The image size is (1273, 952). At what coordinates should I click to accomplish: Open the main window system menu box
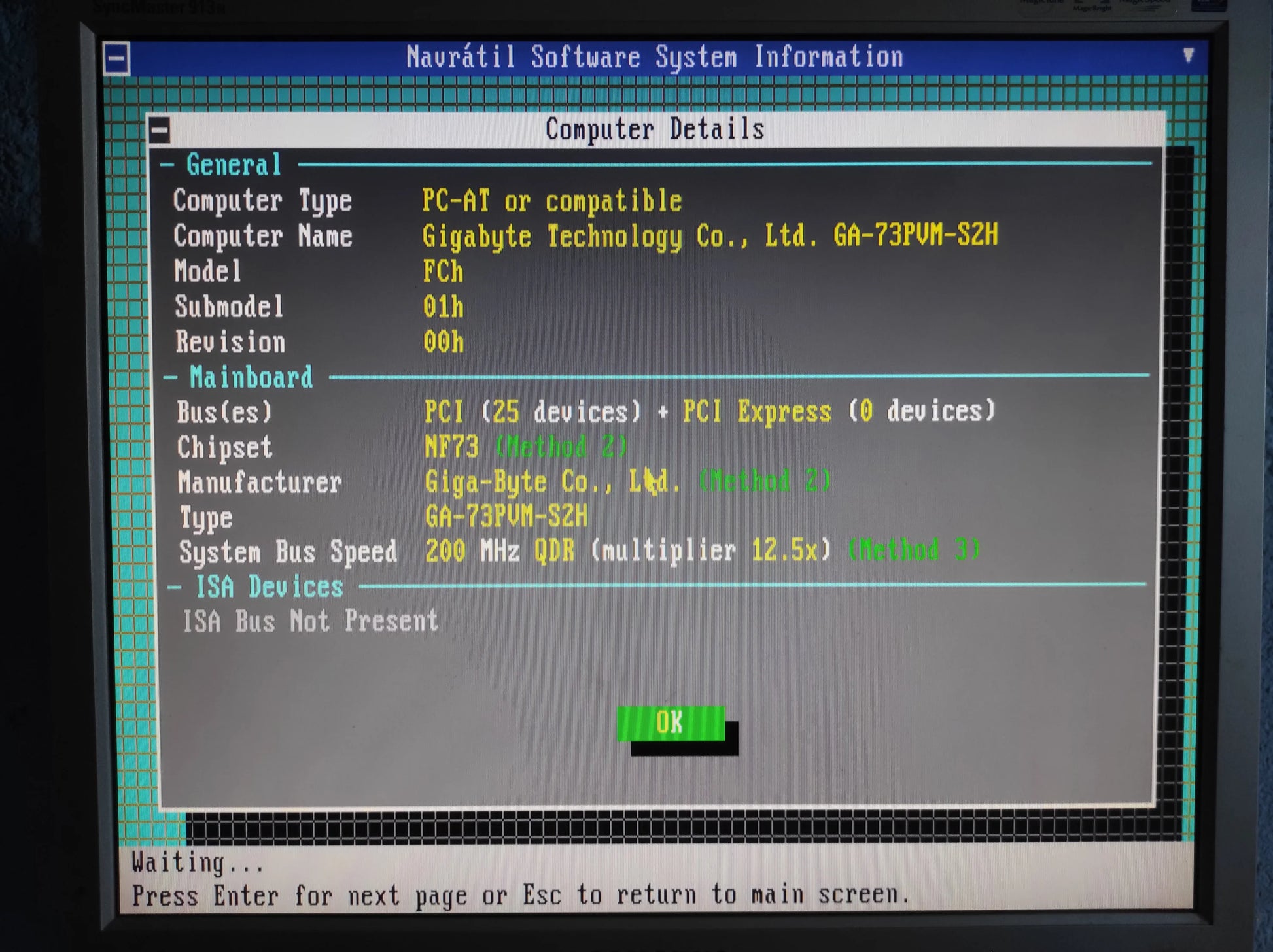(x=116, y=58)
